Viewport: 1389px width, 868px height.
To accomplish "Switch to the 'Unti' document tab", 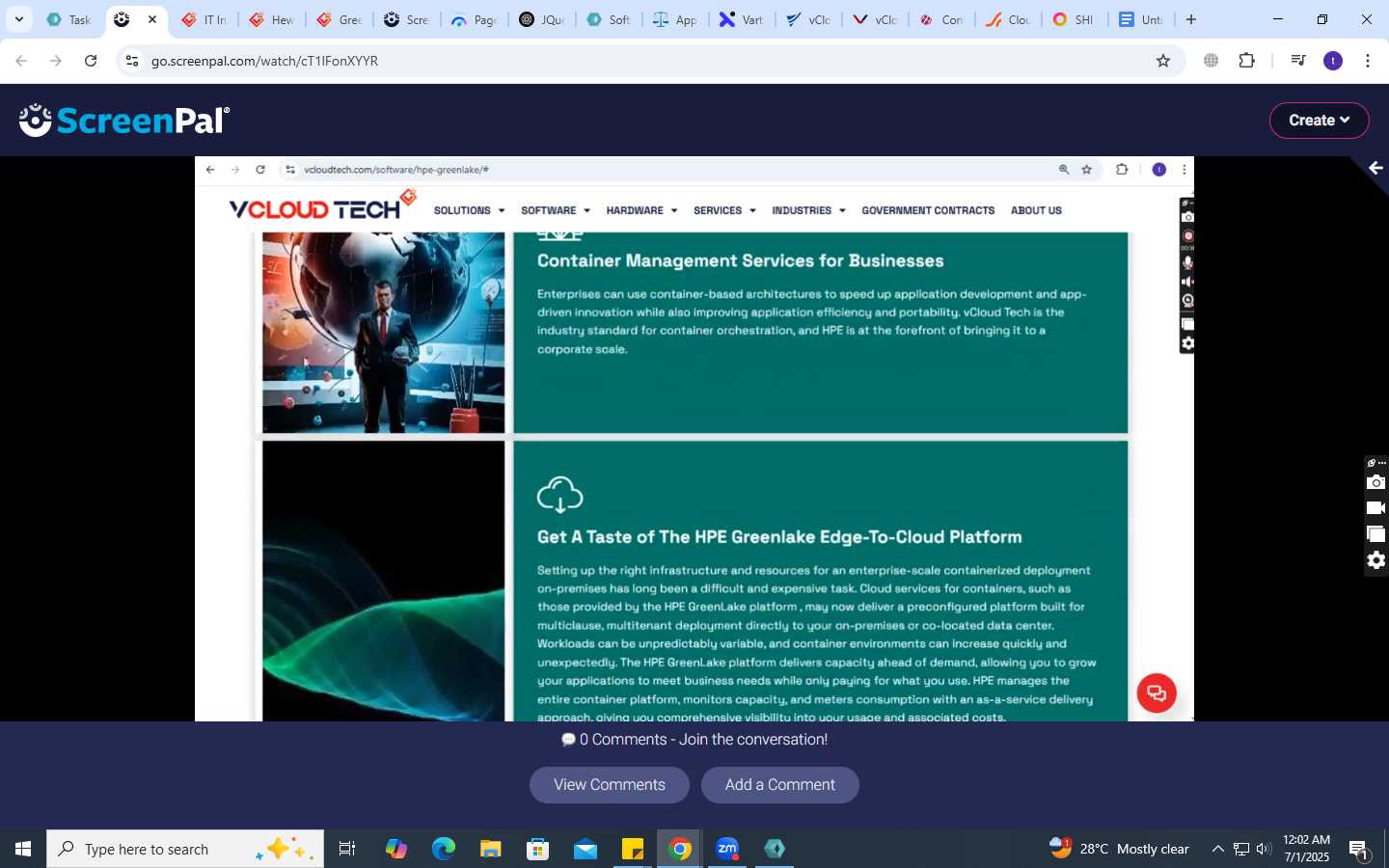I will pos(1142,19).
